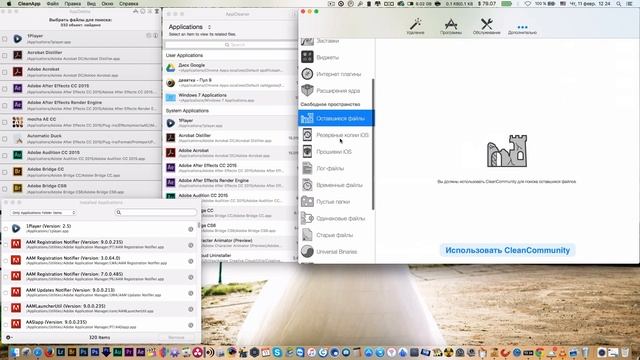Tick the Adobe Bridge CS6 checkbox
The height and width of the screenshot is (360, 640).
click(x=5, y=189)
